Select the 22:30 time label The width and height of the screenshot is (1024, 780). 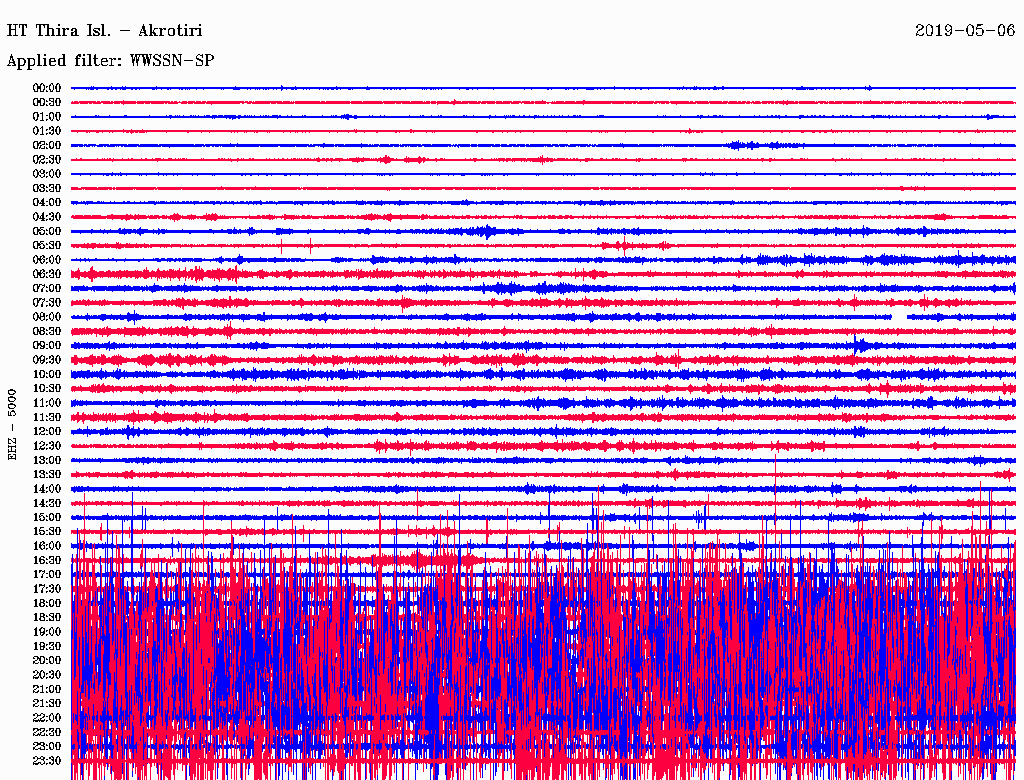pos(47,732)
